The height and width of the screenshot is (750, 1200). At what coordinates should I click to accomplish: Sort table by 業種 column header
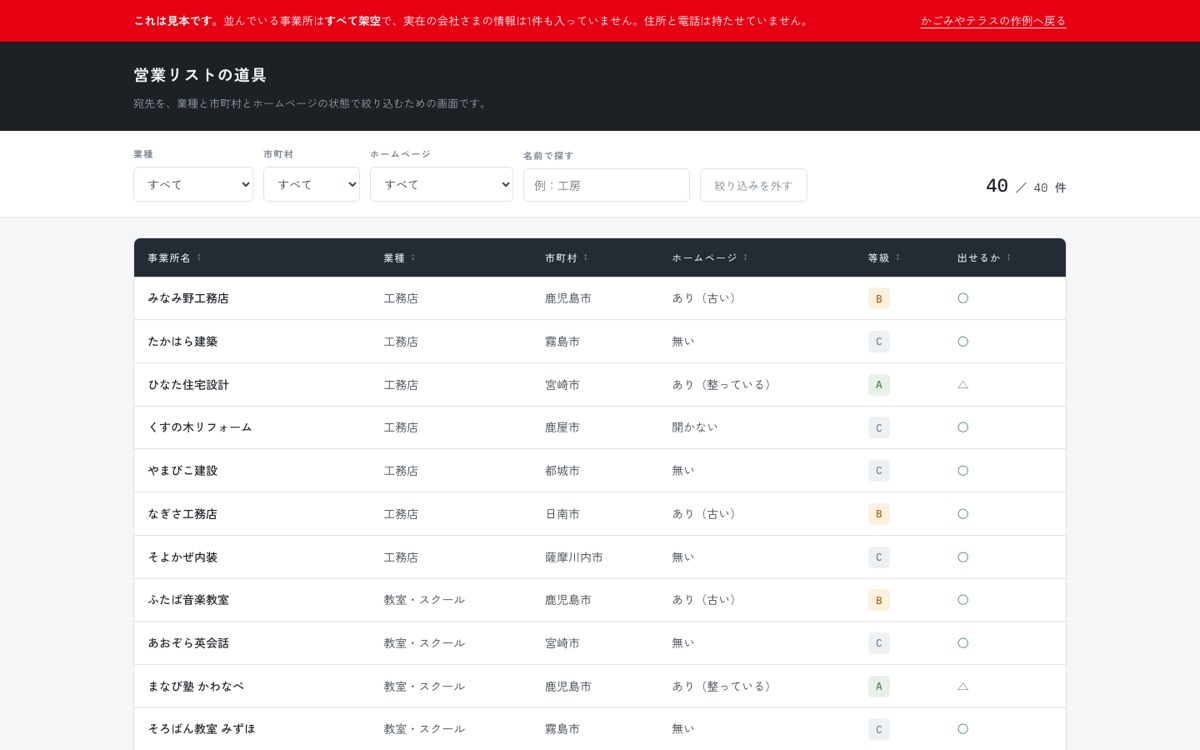399,258
